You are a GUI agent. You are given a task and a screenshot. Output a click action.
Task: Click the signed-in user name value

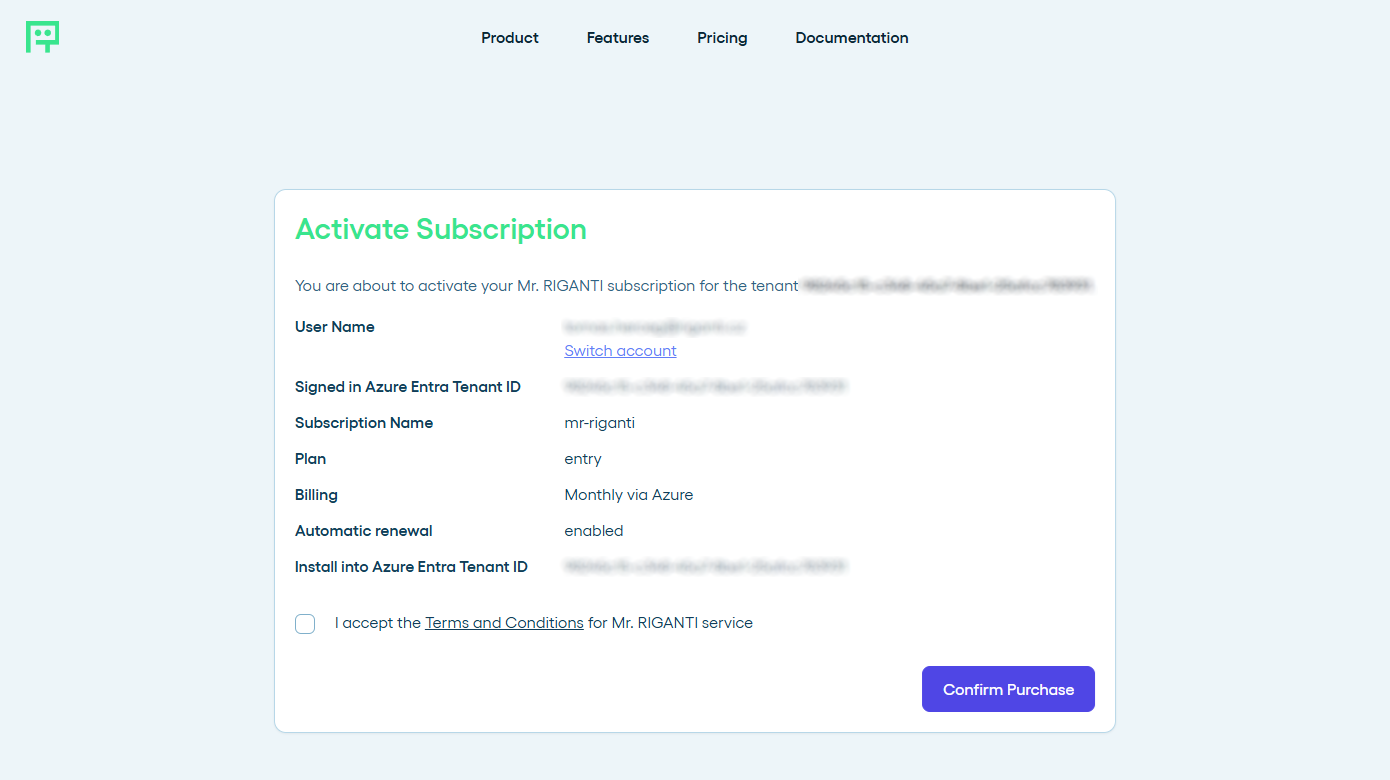coord(654,326)
